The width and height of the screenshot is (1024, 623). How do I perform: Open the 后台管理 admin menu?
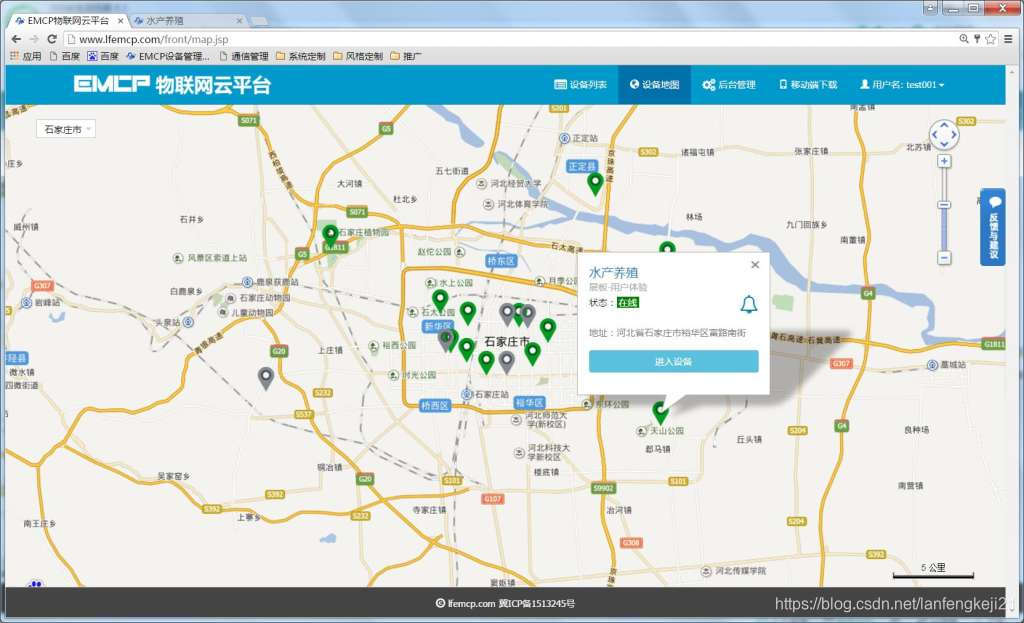729,85
